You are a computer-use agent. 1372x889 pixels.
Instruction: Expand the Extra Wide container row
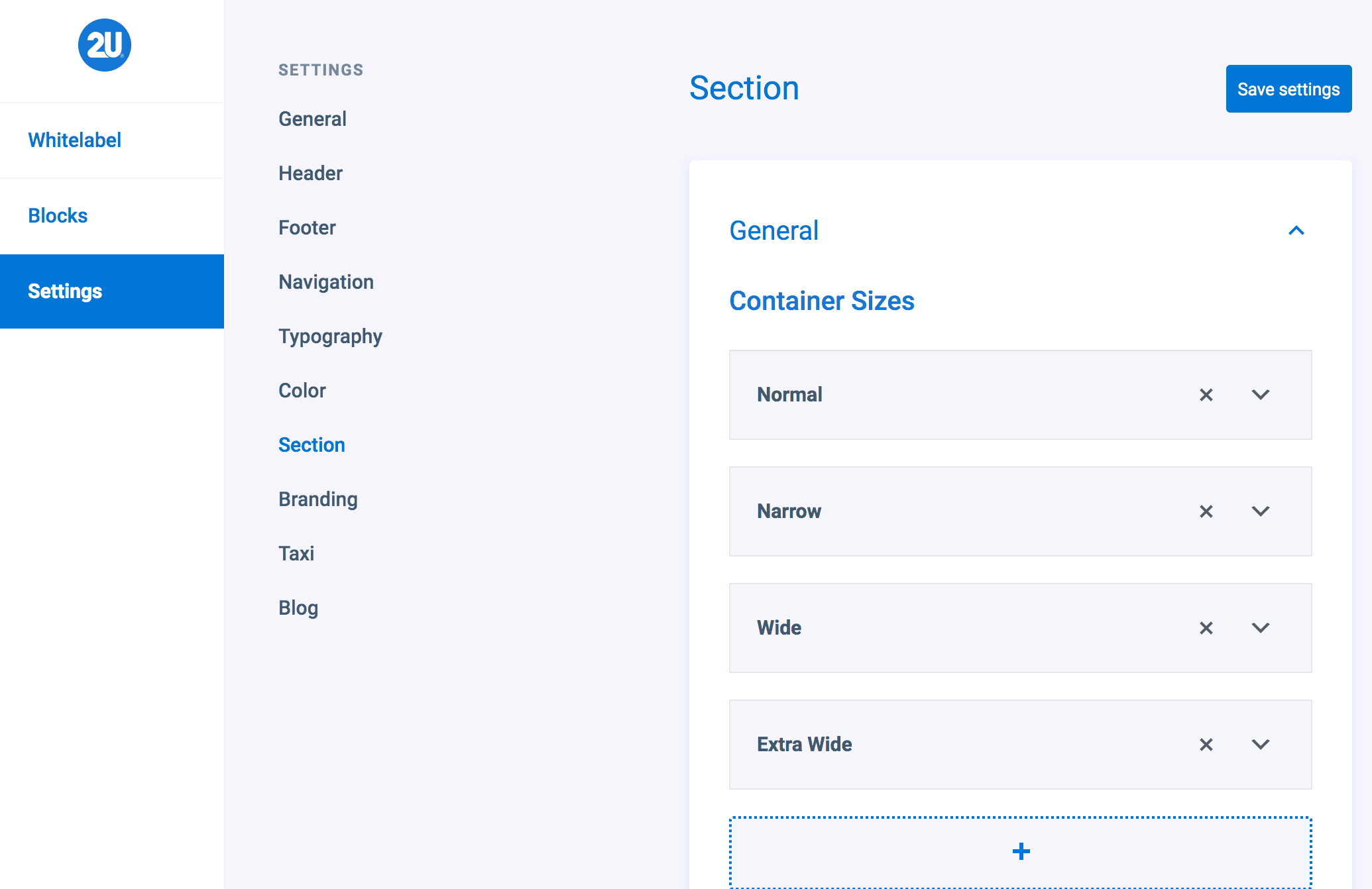(x=1260, y=745)
